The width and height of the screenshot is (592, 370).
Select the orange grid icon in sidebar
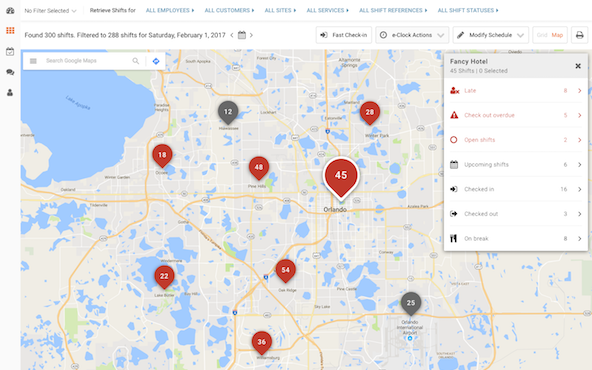coord(10,31)
